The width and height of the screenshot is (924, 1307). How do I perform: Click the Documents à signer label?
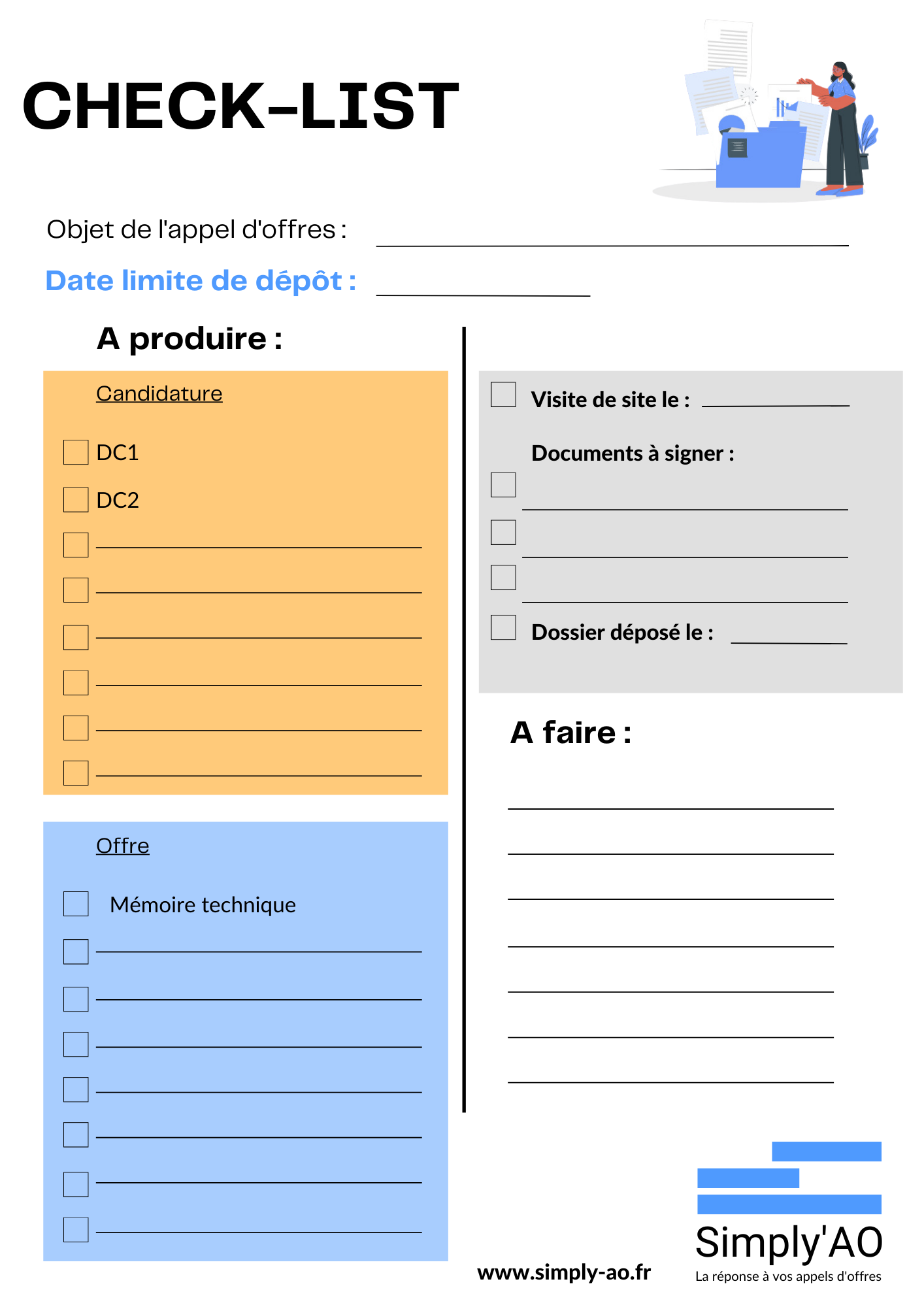click(633, 454)
